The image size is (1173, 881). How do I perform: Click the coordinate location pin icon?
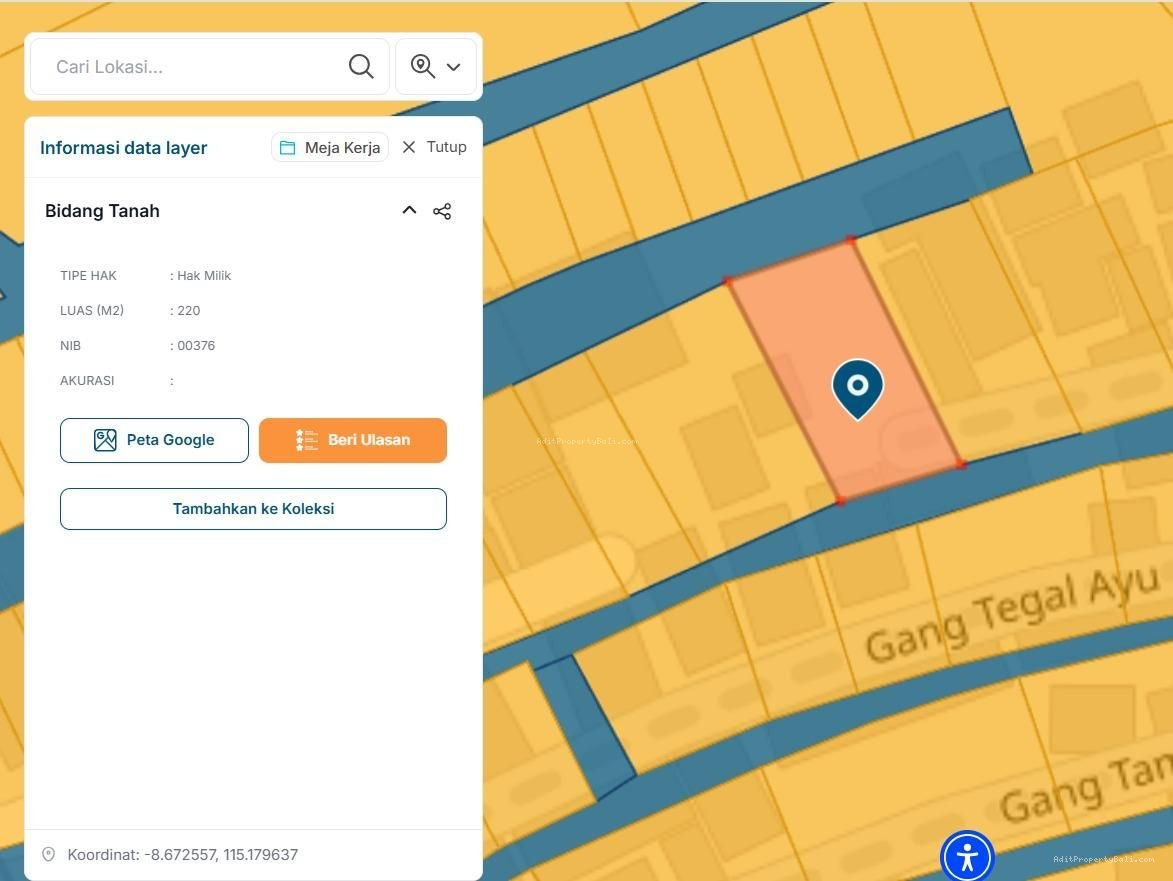tap(48, 855)
